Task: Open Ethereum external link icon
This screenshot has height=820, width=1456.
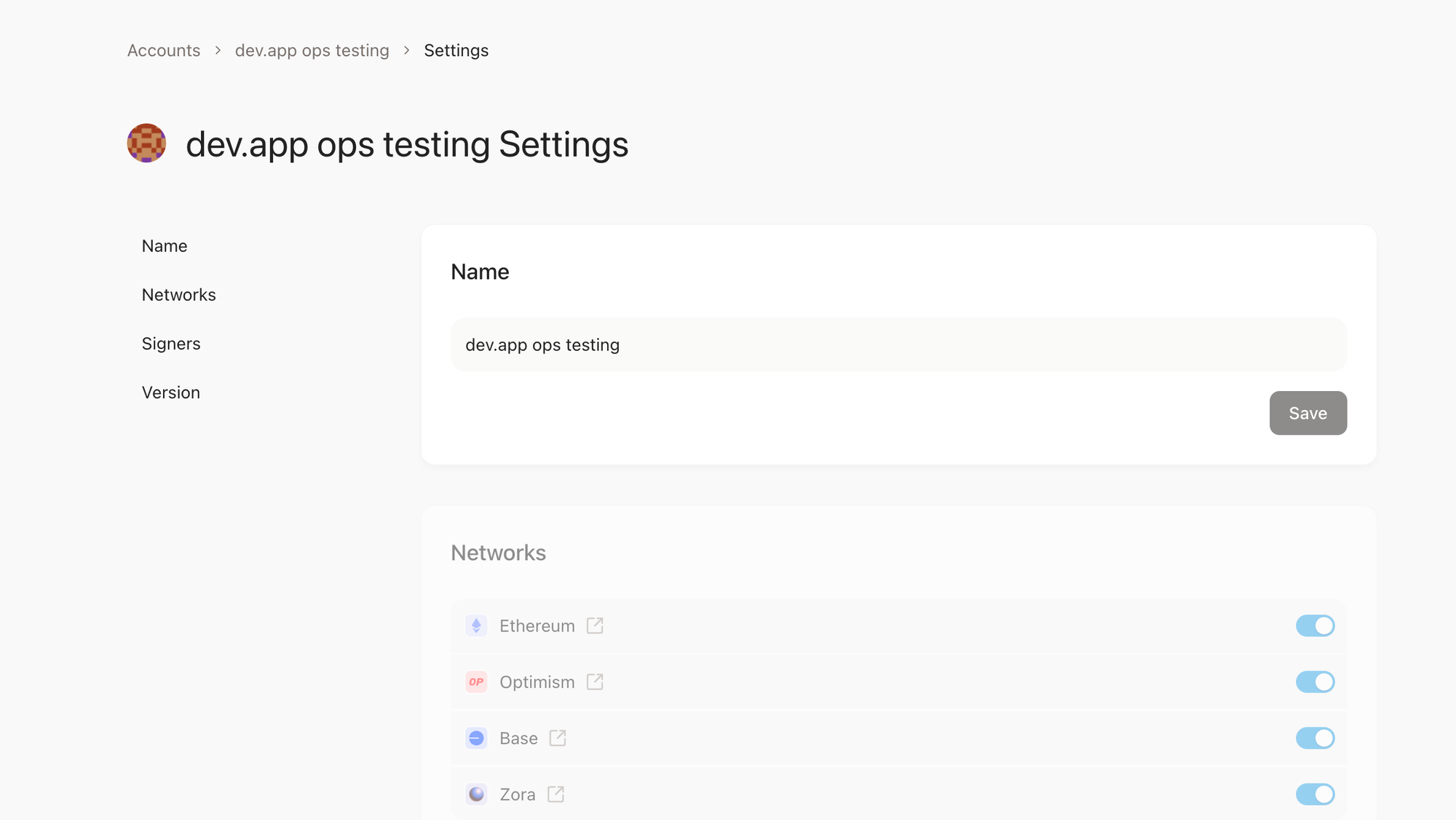Action: click(595, 626)
